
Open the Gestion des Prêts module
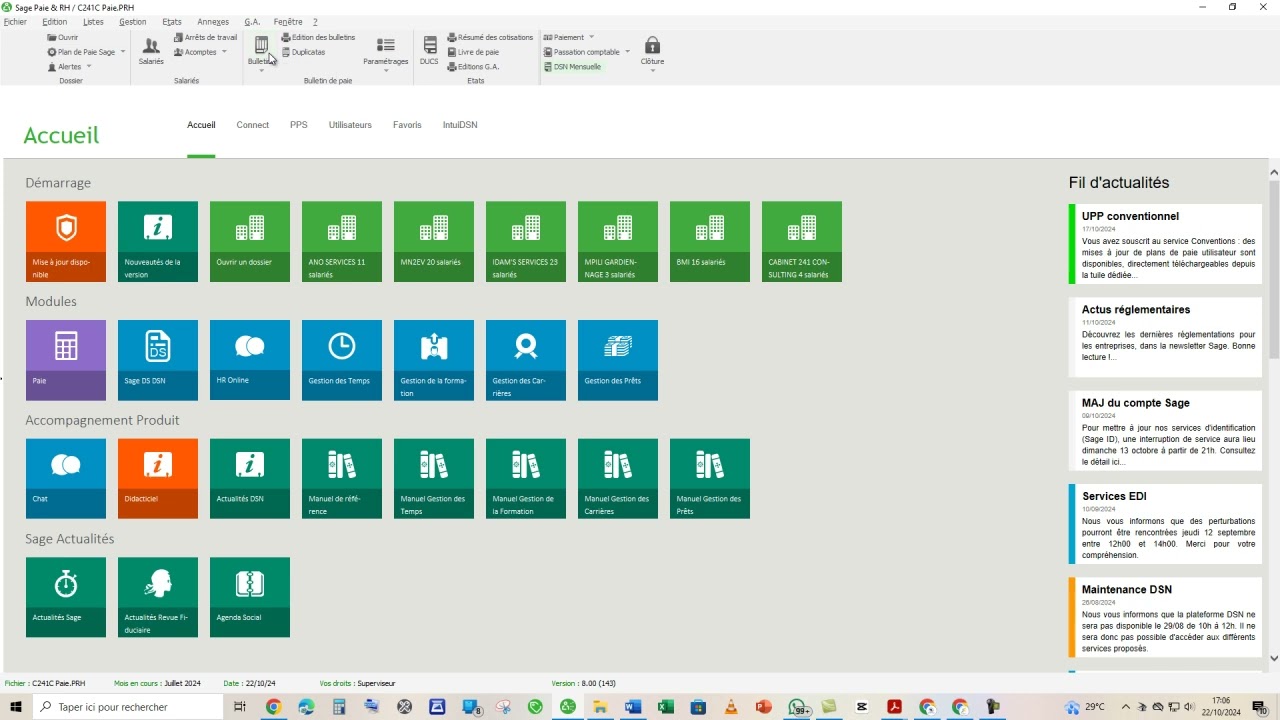[x=618, y=360]
